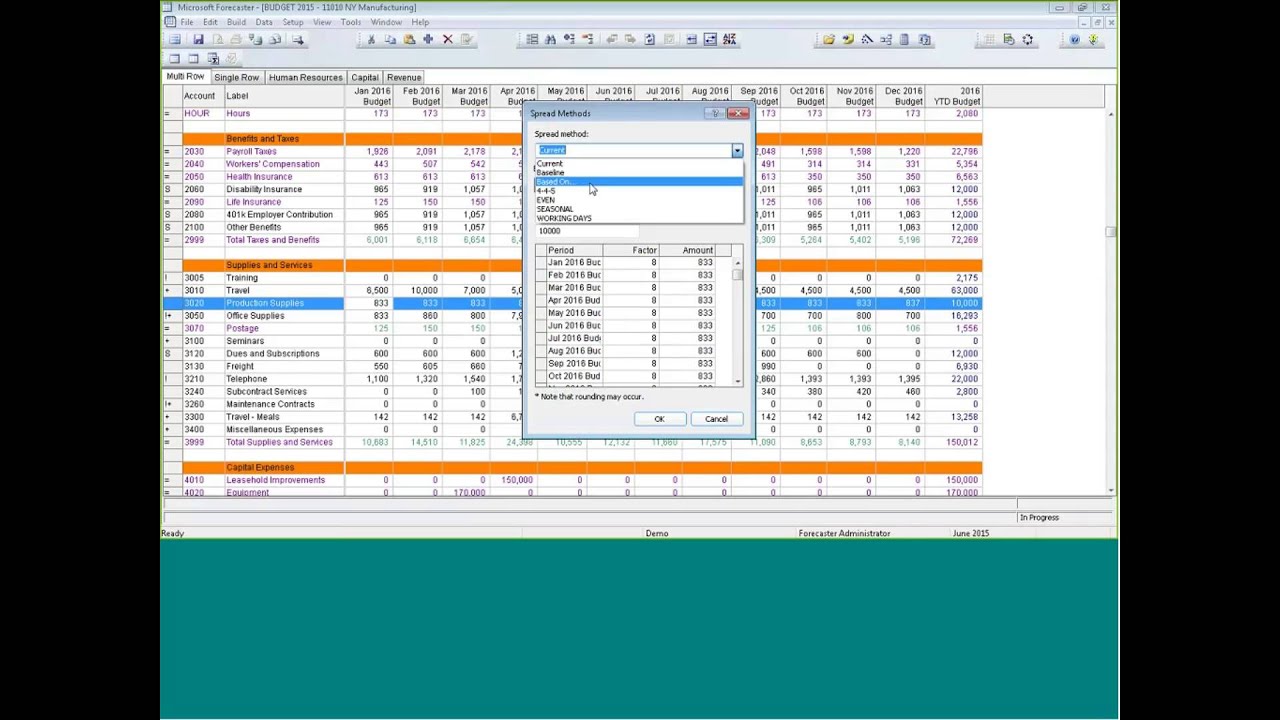Click the blue plus Insert icon
This screenshot has width=1280, height=720.
click(428, 40)
